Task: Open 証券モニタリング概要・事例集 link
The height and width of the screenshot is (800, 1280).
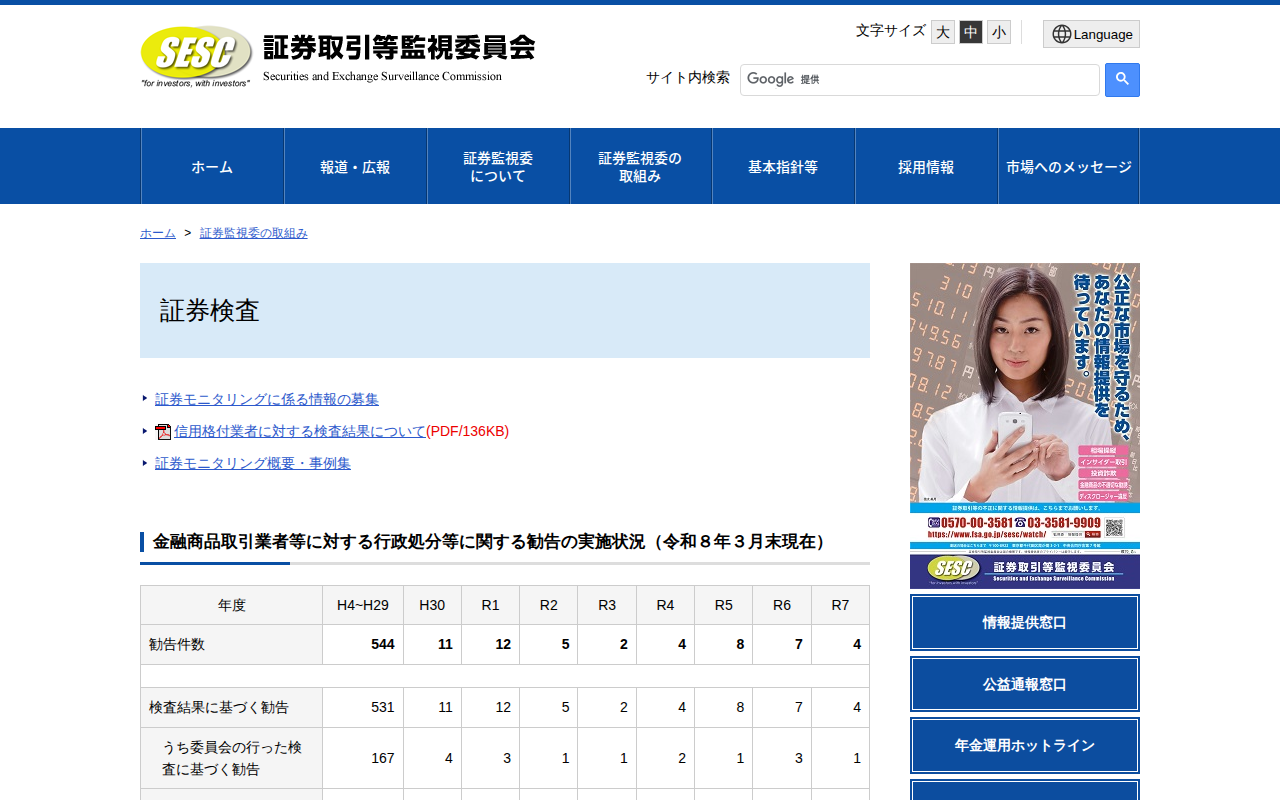Action: (253, 463)
